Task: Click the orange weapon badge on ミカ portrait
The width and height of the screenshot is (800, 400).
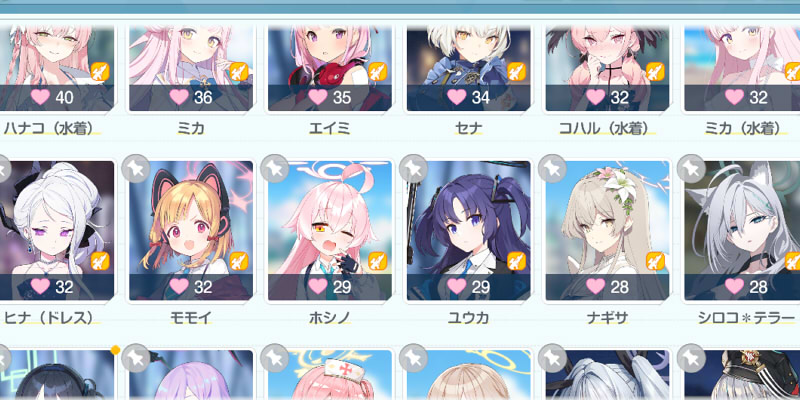Action: click(x=239, y=71)
